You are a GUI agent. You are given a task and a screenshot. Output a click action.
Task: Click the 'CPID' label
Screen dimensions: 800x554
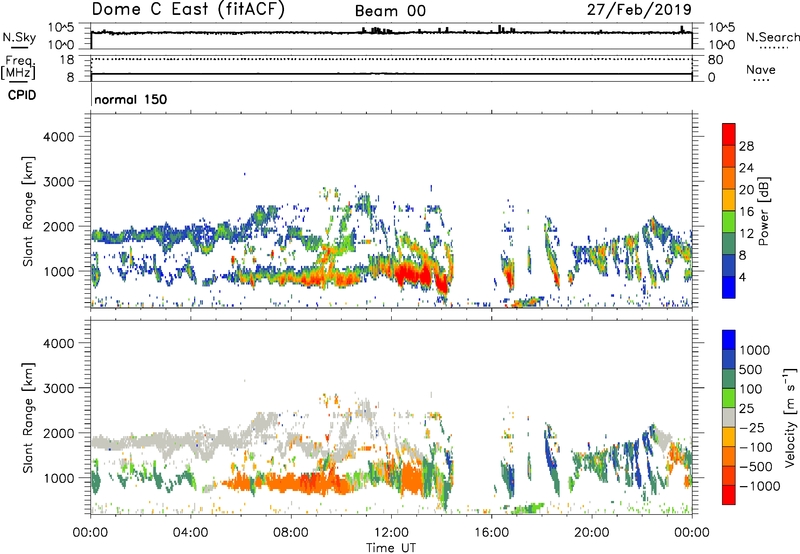click(x=22, y=95)
